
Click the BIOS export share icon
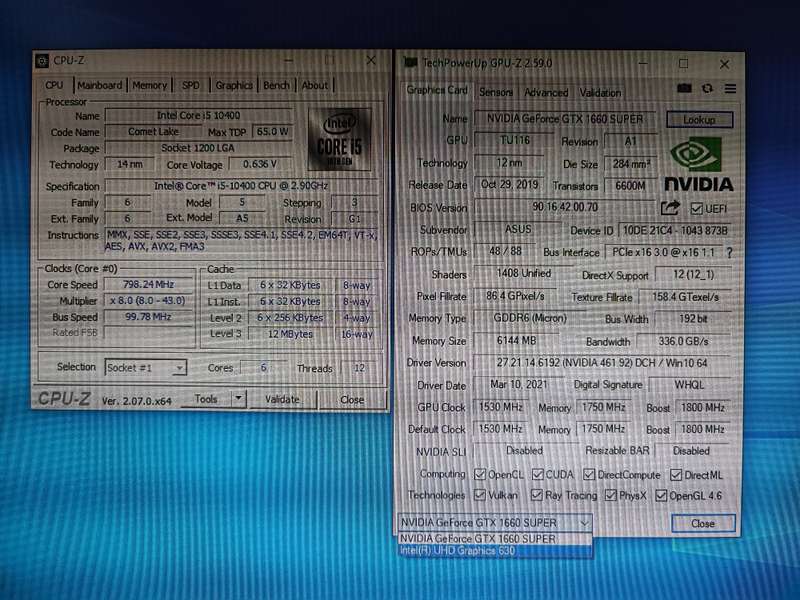point(670,208)
